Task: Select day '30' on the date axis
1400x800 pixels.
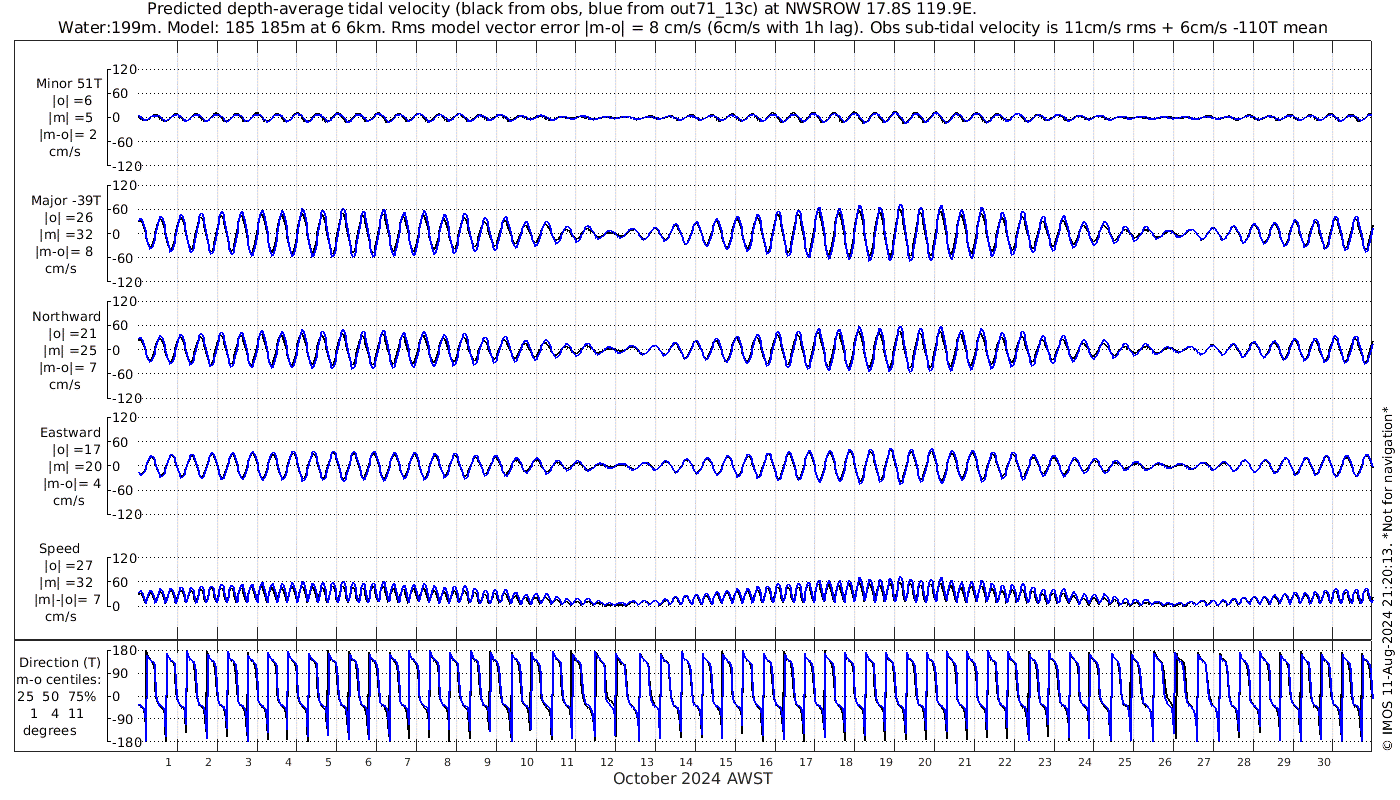Action: pos(1323,762)
